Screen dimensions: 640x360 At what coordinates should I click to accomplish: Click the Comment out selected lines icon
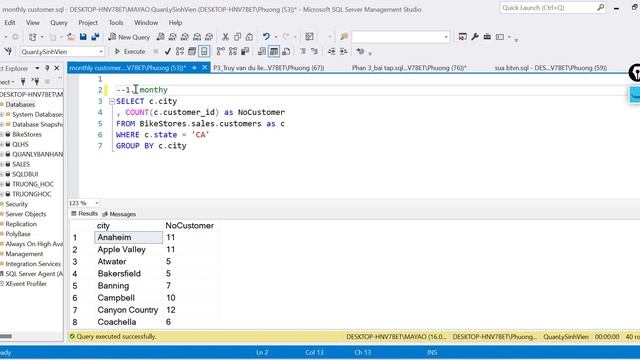point(303,51)
